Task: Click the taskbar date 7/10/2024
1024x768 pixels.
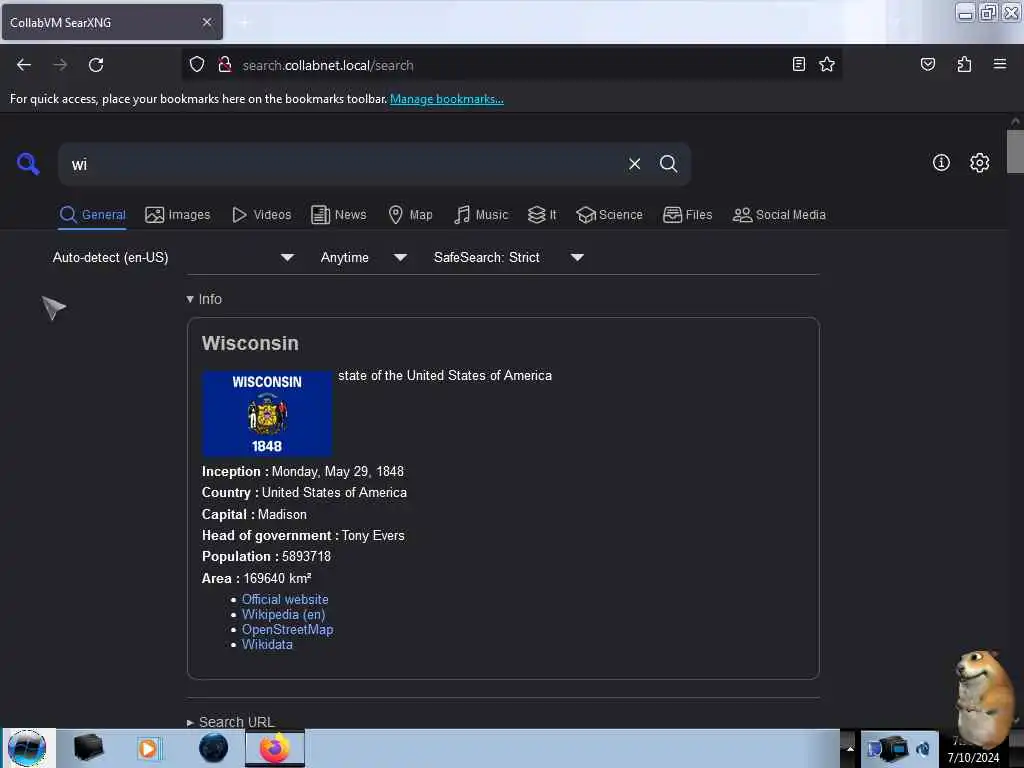Action: click(973, 758)
